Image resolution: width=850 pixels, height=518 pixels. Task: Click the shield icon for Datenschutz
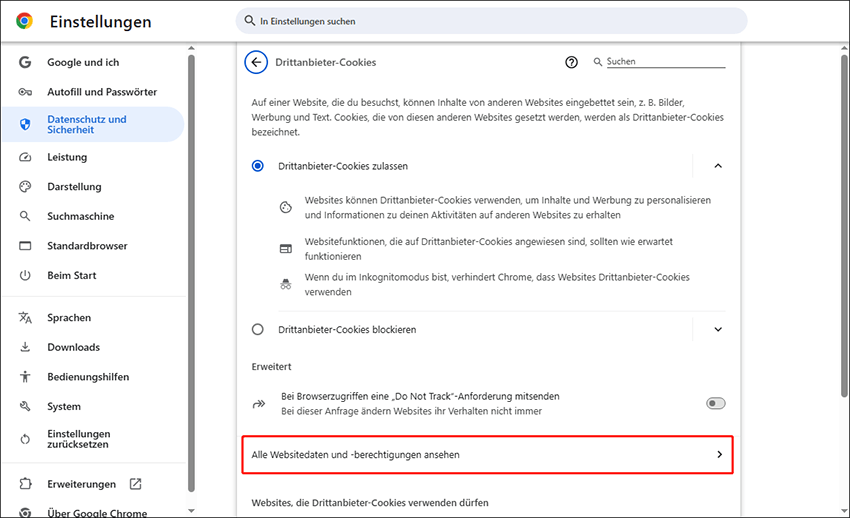click(25, 125)
